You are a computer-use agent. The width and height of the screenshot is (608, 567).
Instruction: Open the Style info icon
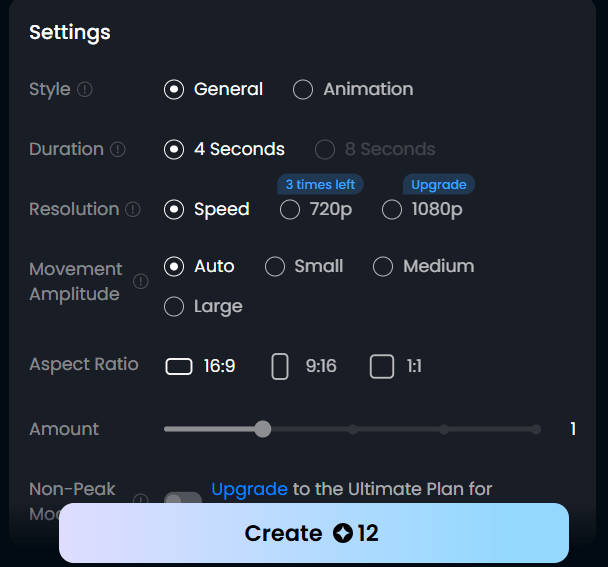pos(85,89)
